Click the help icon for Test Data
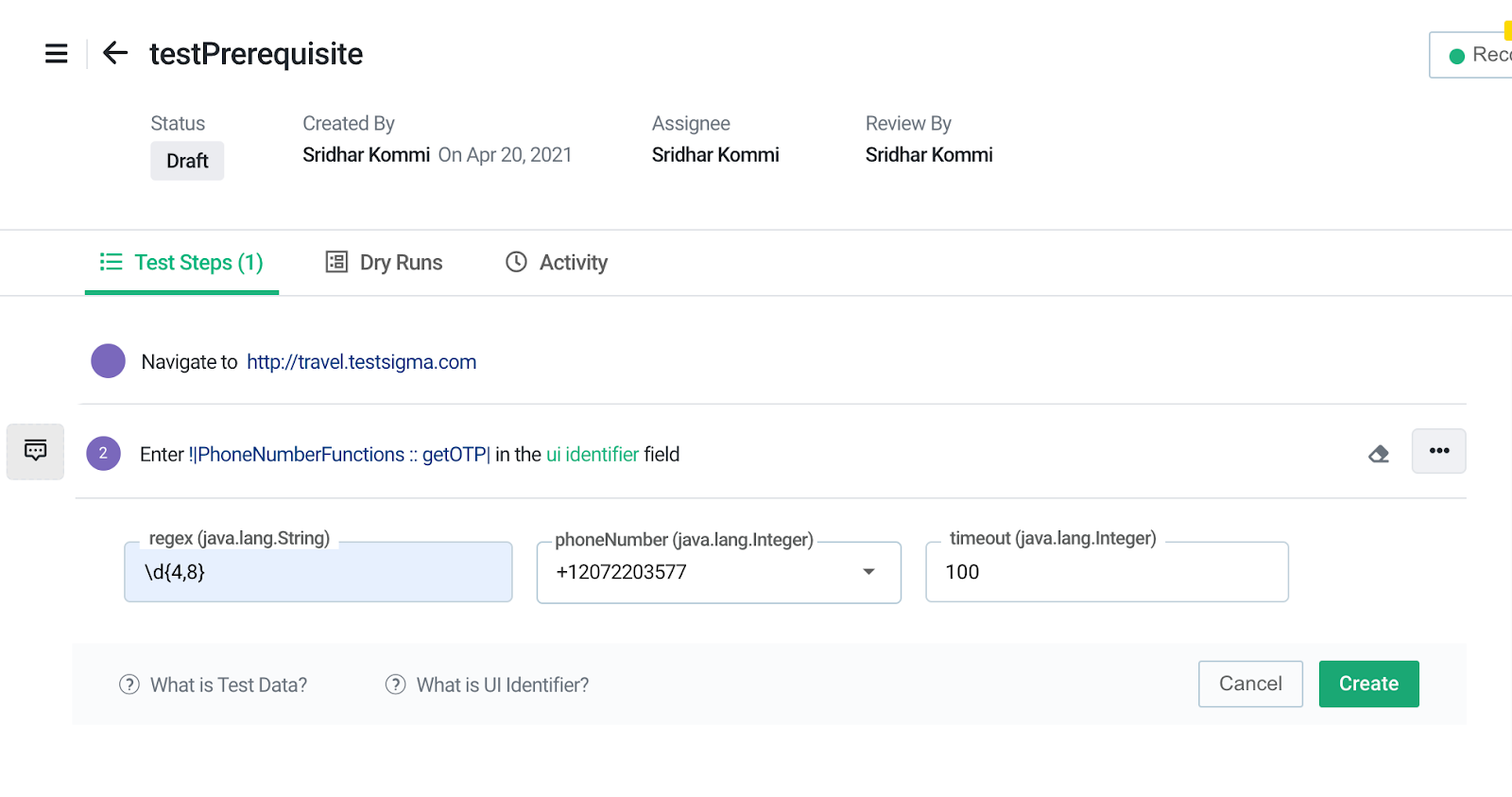 coord(129,684)
